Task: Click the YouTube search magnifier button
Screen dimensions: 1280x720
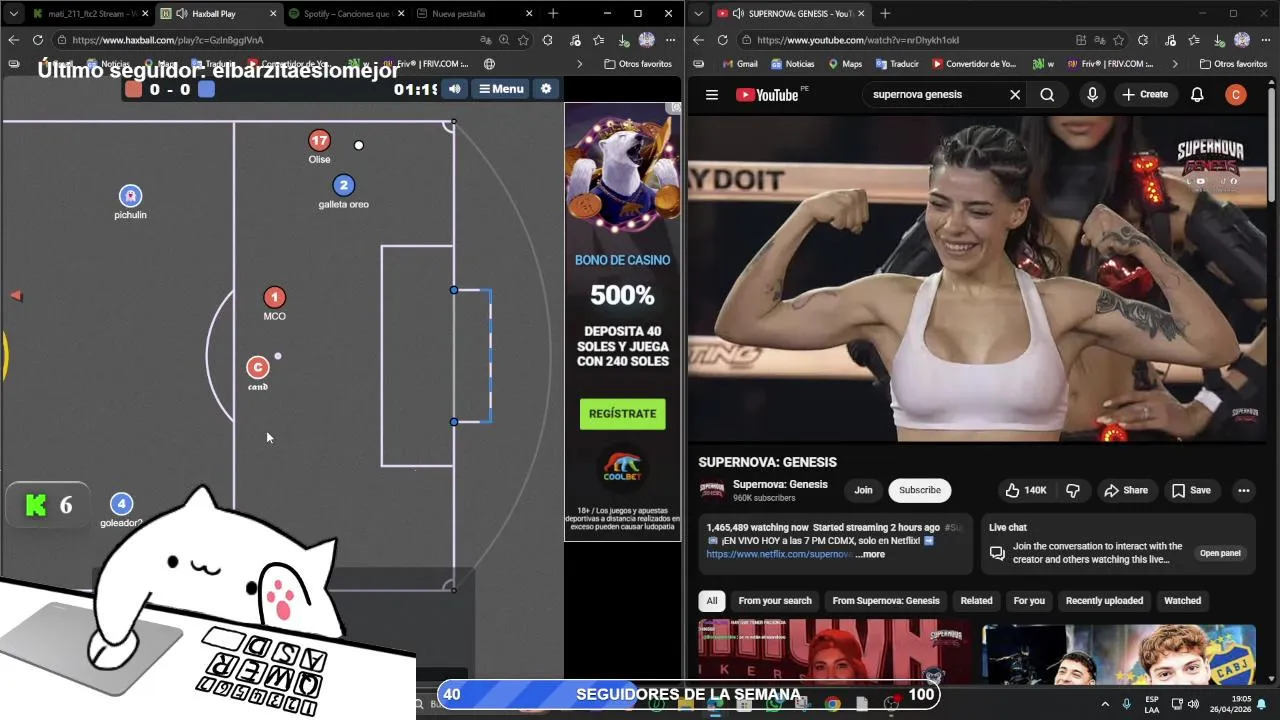Action: tap(1047, 95)
